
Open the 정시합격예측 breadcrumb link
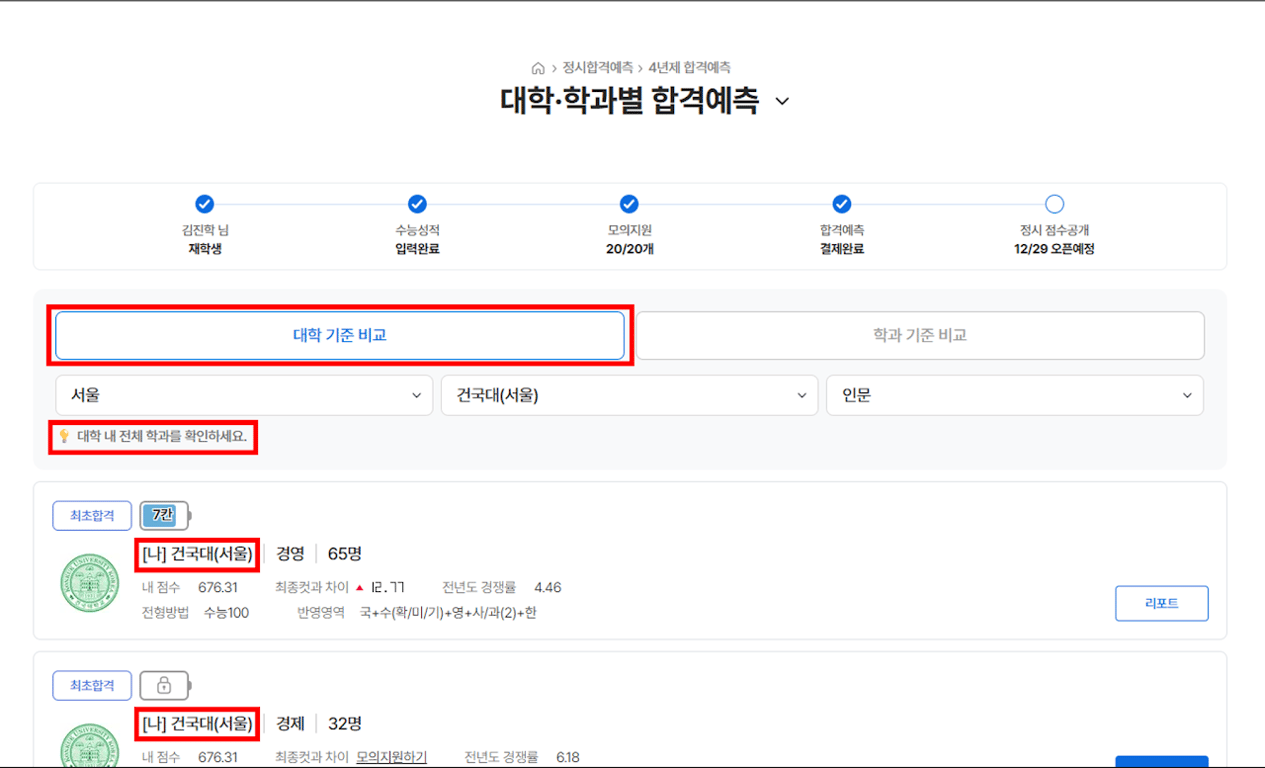tap(598, 68)
